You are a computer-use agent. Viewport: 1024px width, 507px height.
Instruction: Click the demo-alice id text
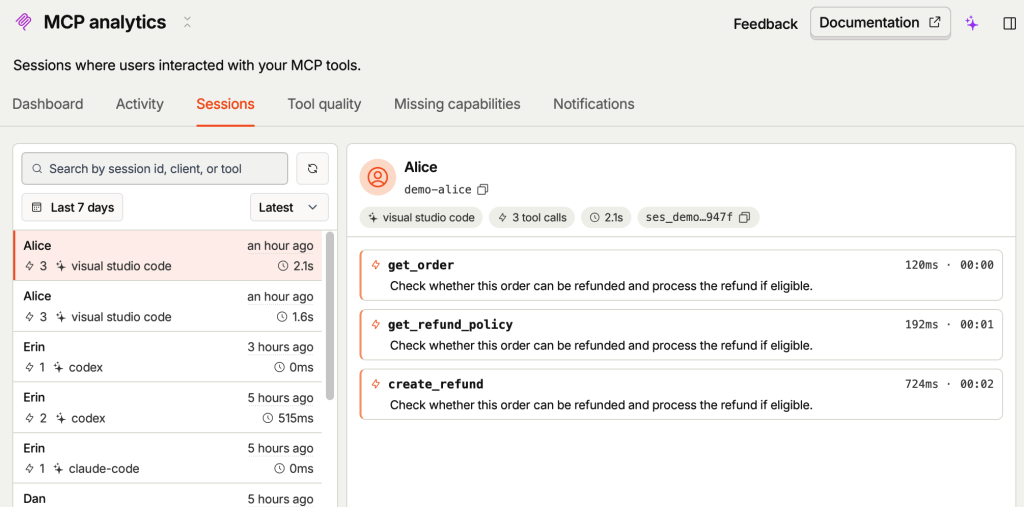pos(438,189)
